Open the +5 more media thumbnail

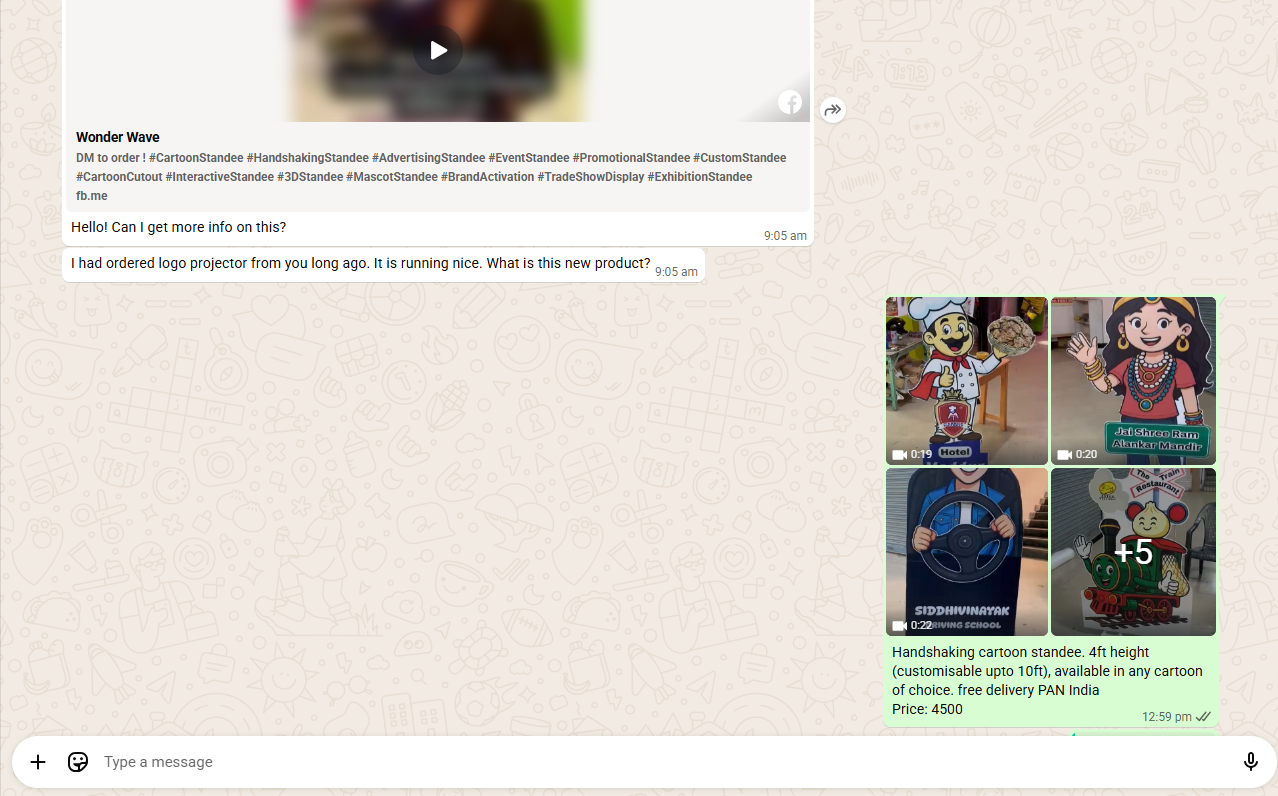coord(1133,551)
